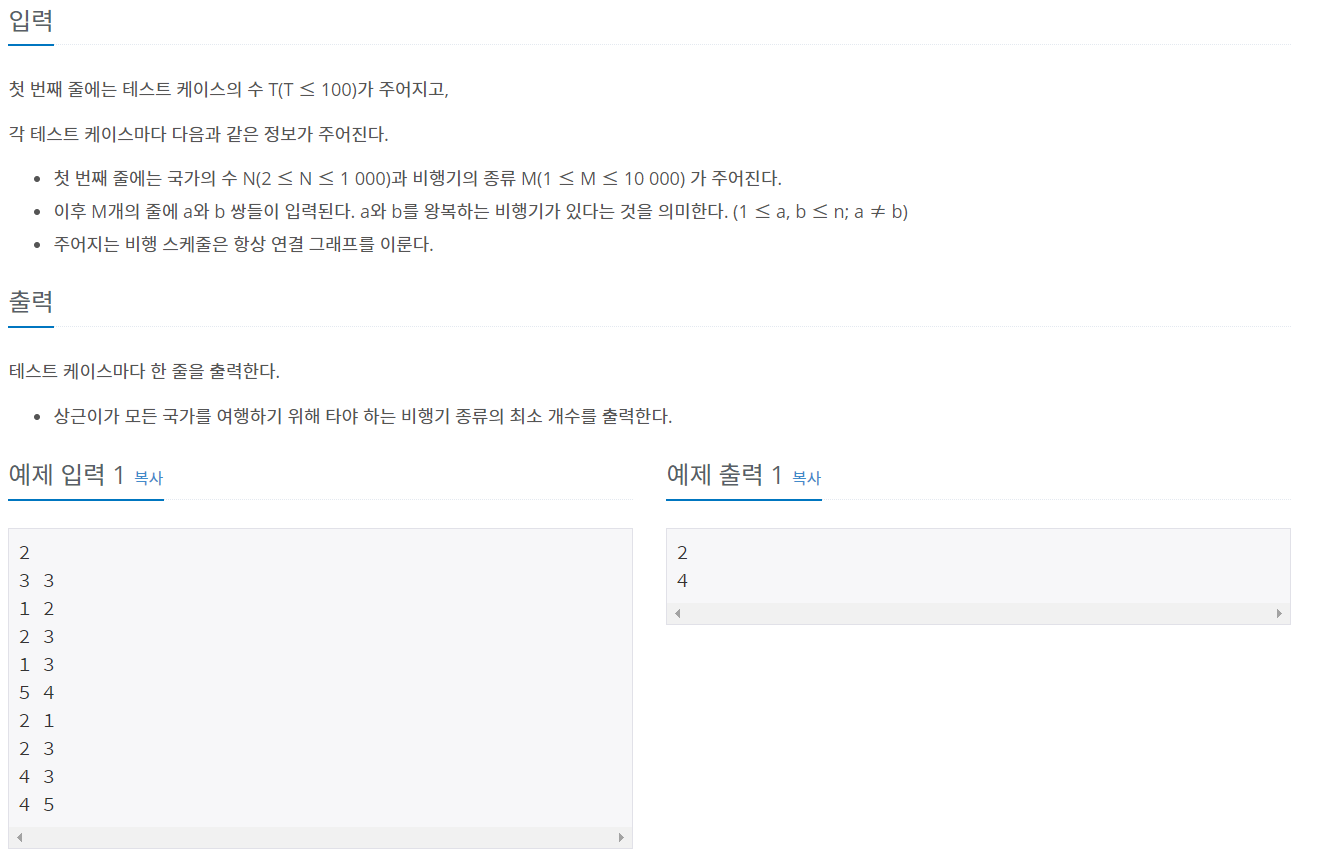Viewport: 1324px width, 863px height.
Task: Click the sample input horizontal scrollbar track
Action: pyautogui.click(x=320, y=837)
